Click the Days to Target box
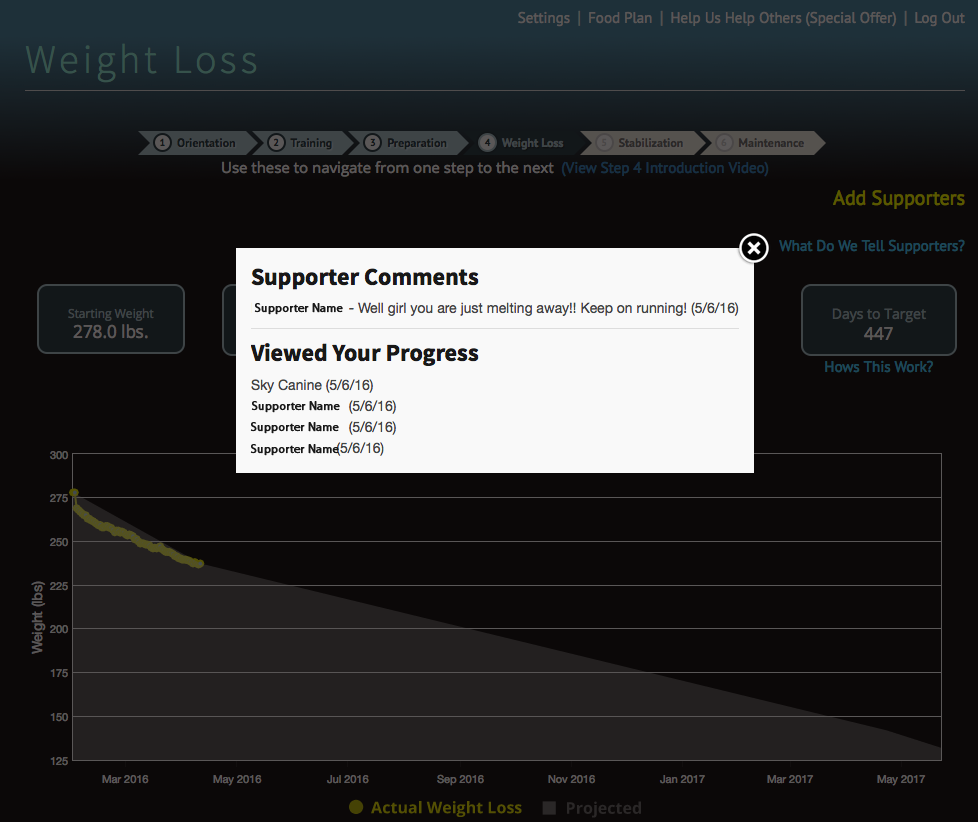The height and width of the screenshot is (822, 978). coord(878,320)
